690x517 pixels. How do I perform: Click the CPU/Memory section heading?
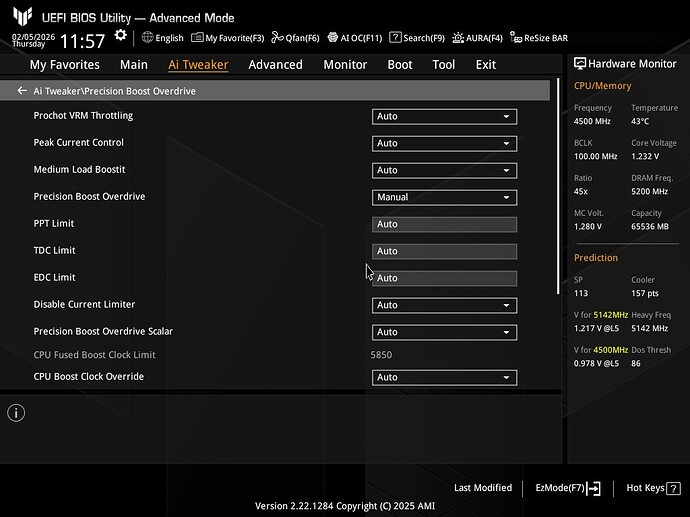coord(602,86)
